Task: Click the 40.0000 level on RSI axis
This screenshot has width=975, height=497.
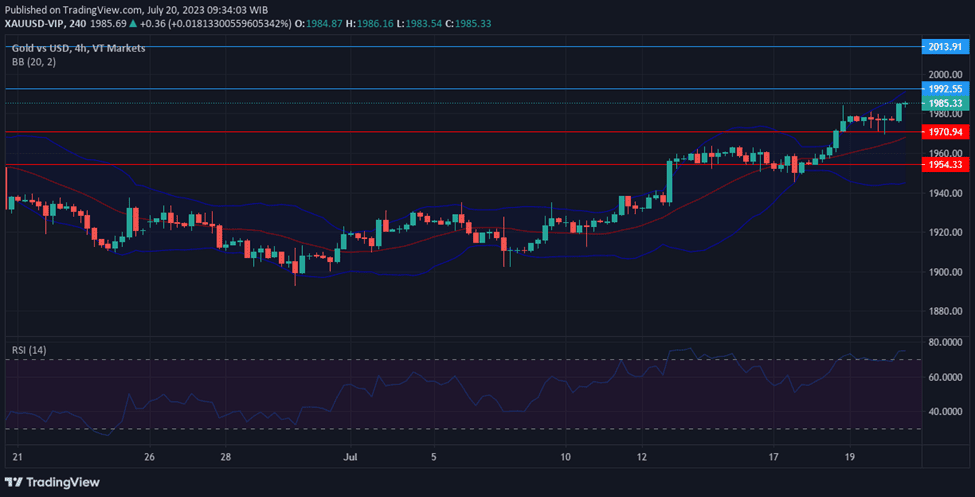Action: 944,411
